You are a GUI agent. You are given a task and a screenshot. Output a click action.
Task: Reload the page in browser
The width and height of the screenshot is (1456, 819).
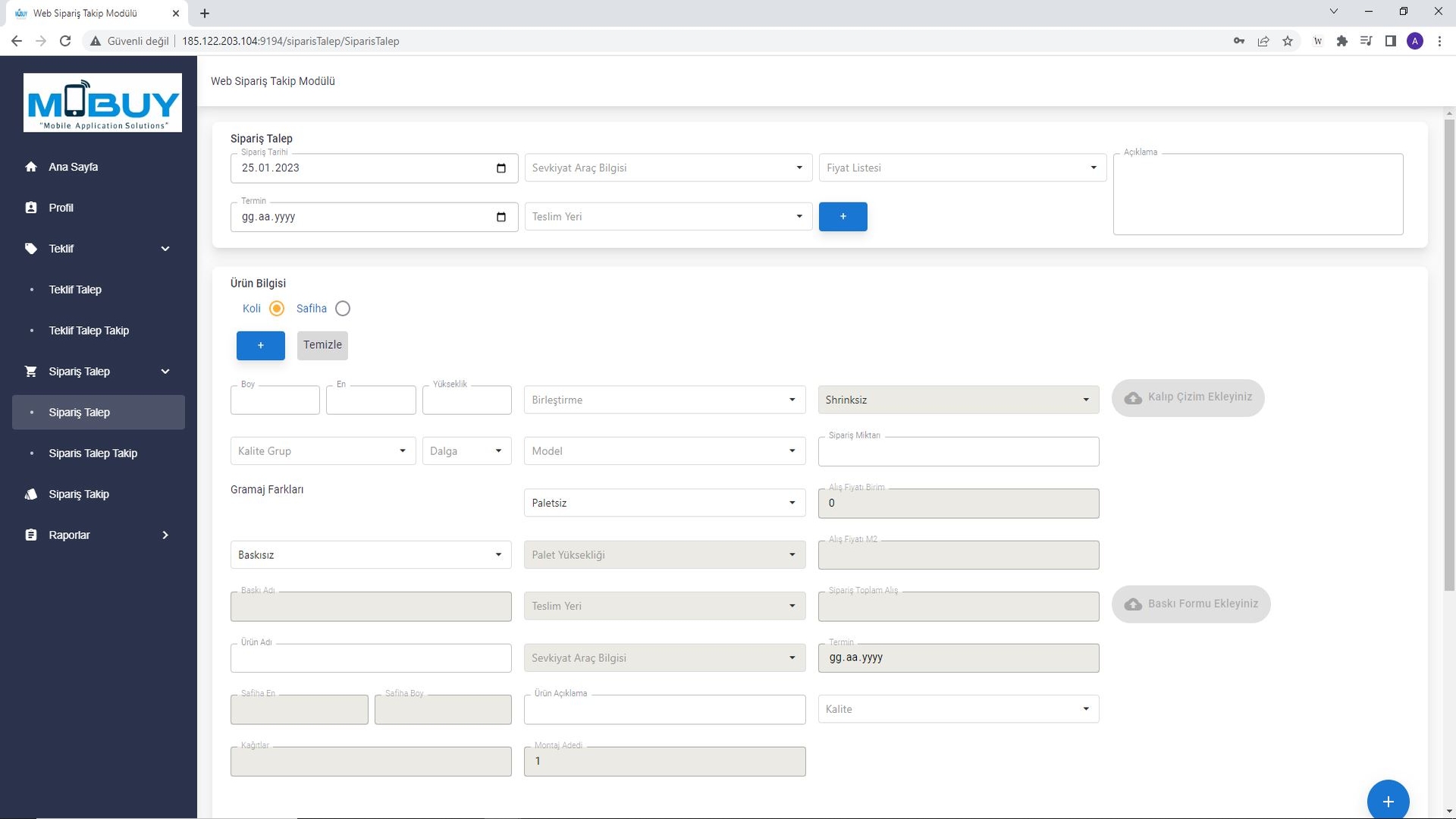65,41
